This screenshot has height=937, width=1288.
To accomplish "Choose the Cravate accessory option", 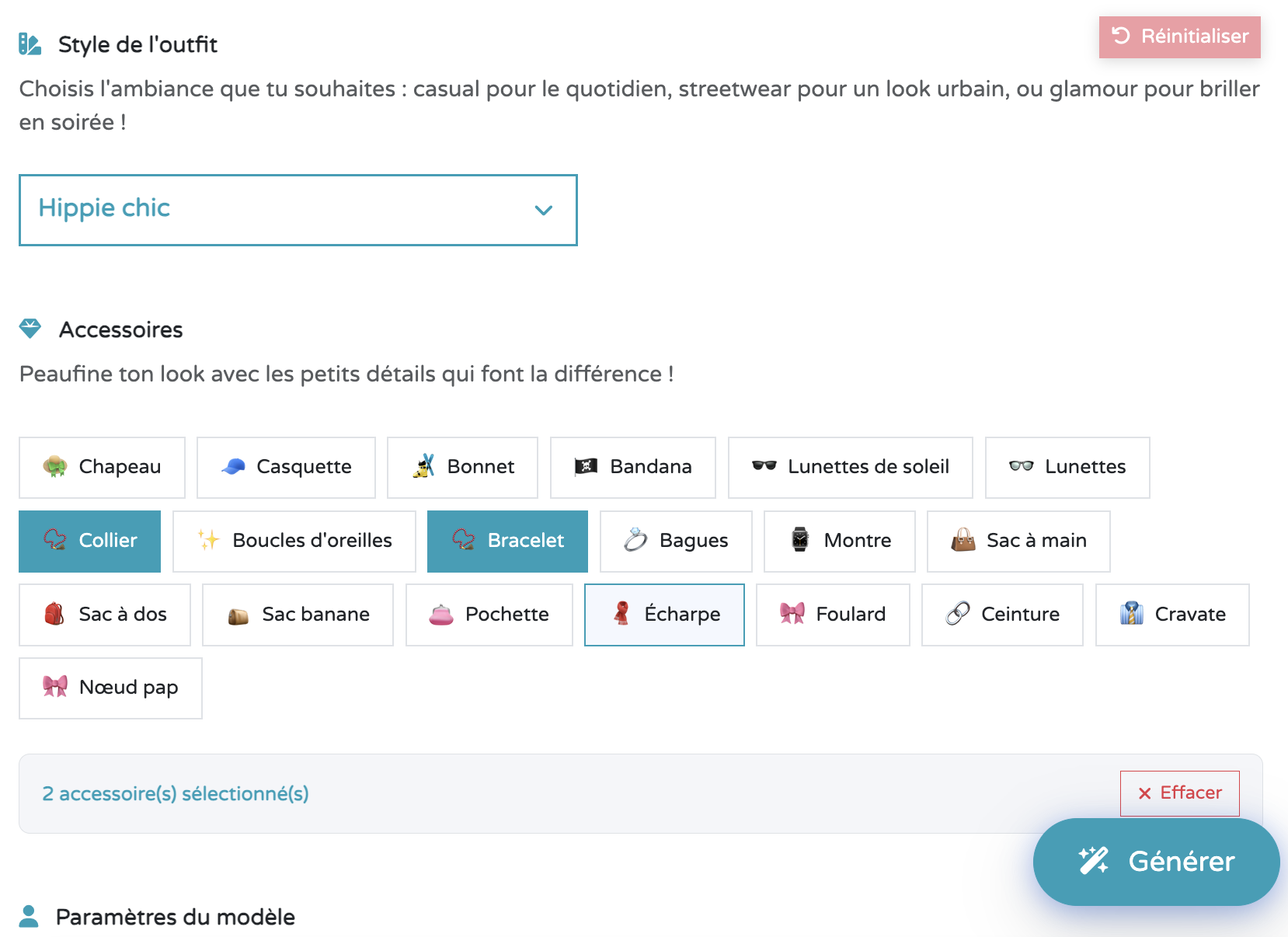I will [1171, 615].
